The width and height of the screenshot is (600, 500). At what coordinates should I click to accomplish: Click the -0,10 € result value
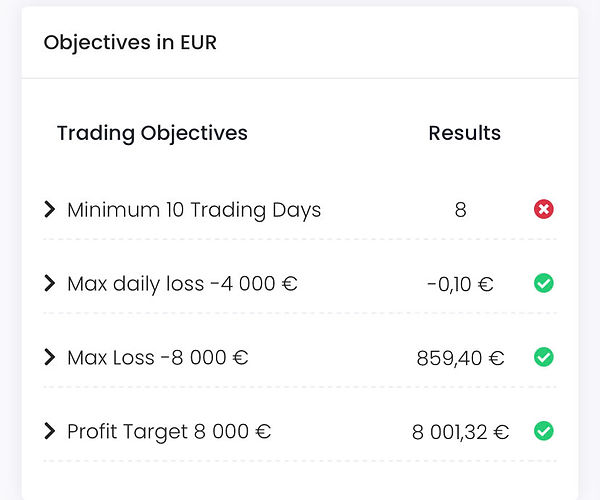point(460,284)
